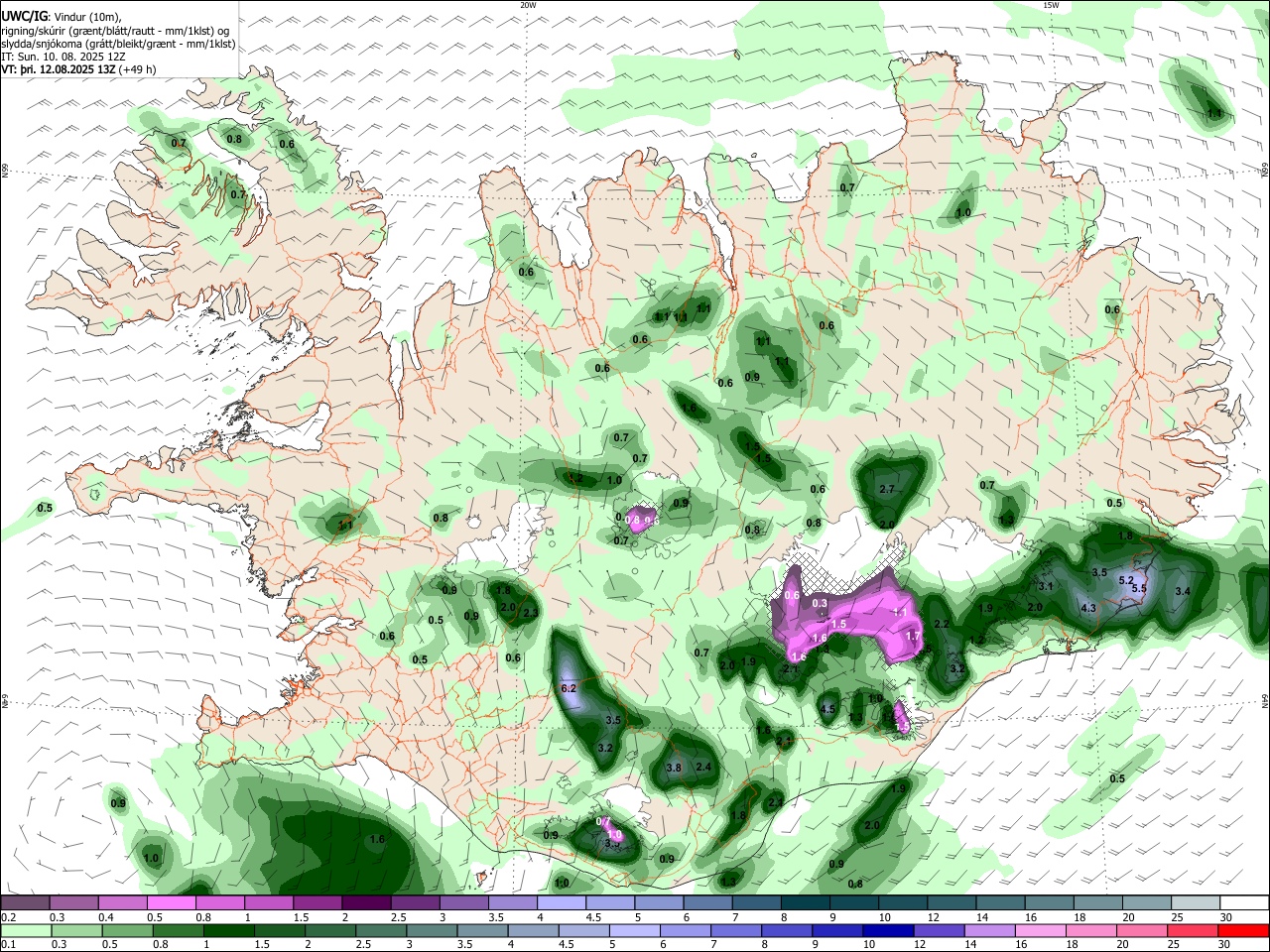1270x952 pixels.
Task: Click the darkest purple swatch starting at 2, upper row
Action: point(366,902)
